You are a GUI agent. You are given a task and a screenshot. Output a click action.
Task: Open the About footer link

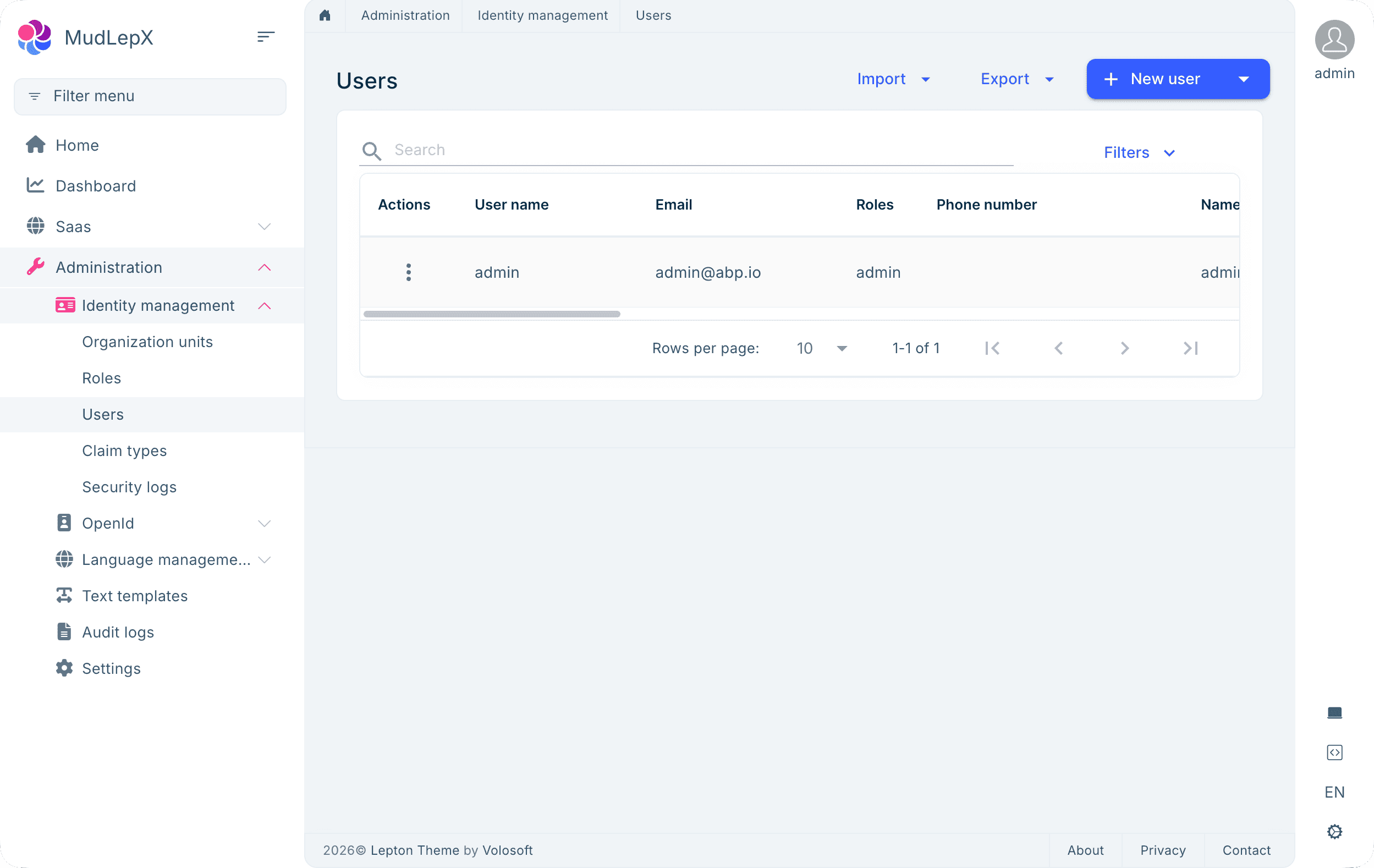point(1085,850)
